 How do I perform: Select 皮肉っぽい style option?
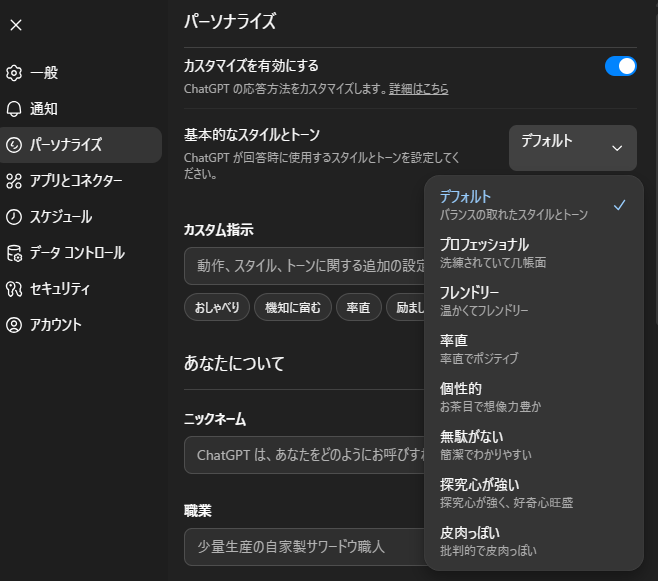tap(533, 541)
